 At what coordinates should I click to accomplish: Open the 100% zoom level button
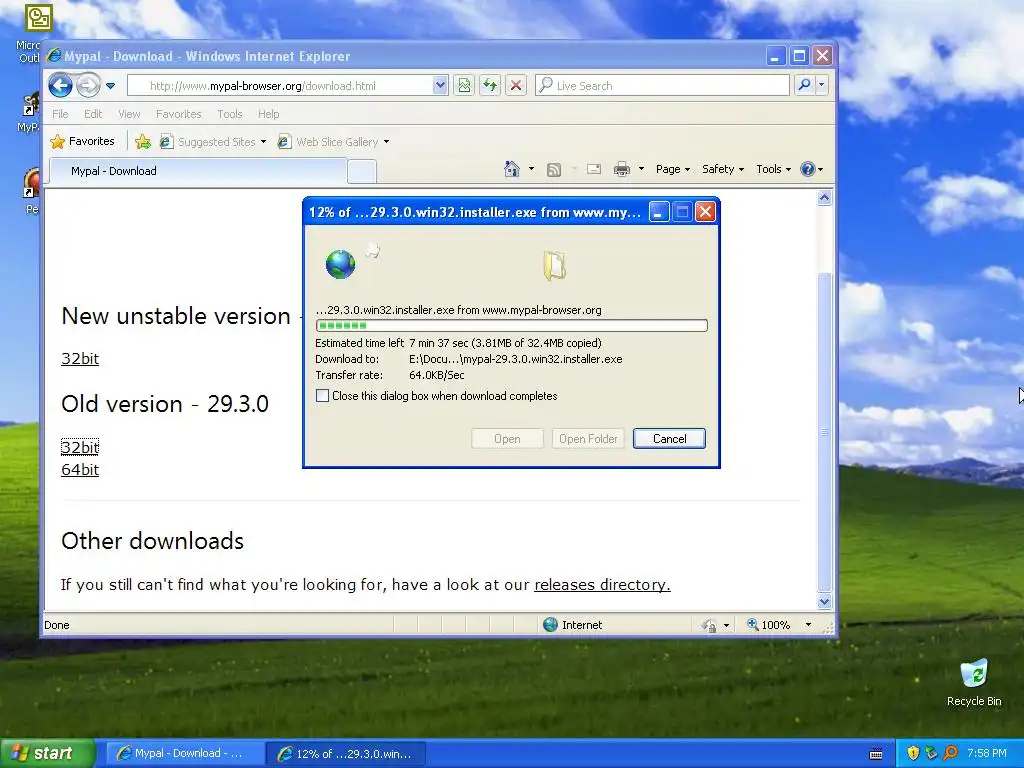(x=769, y=625)
